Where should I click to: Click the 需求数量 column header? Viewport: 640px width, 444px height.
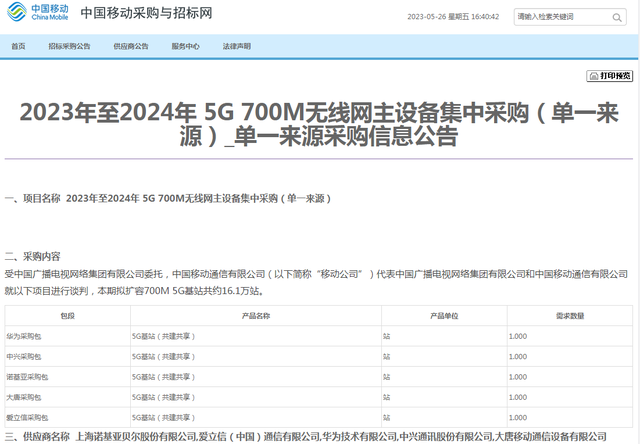[570, 316]
